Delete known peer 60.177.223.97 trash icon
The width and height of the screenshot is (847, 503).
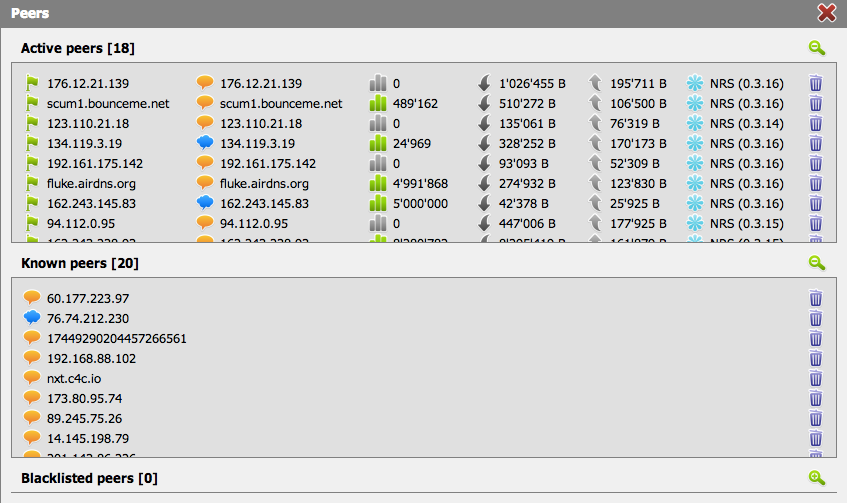click(816, 298)
